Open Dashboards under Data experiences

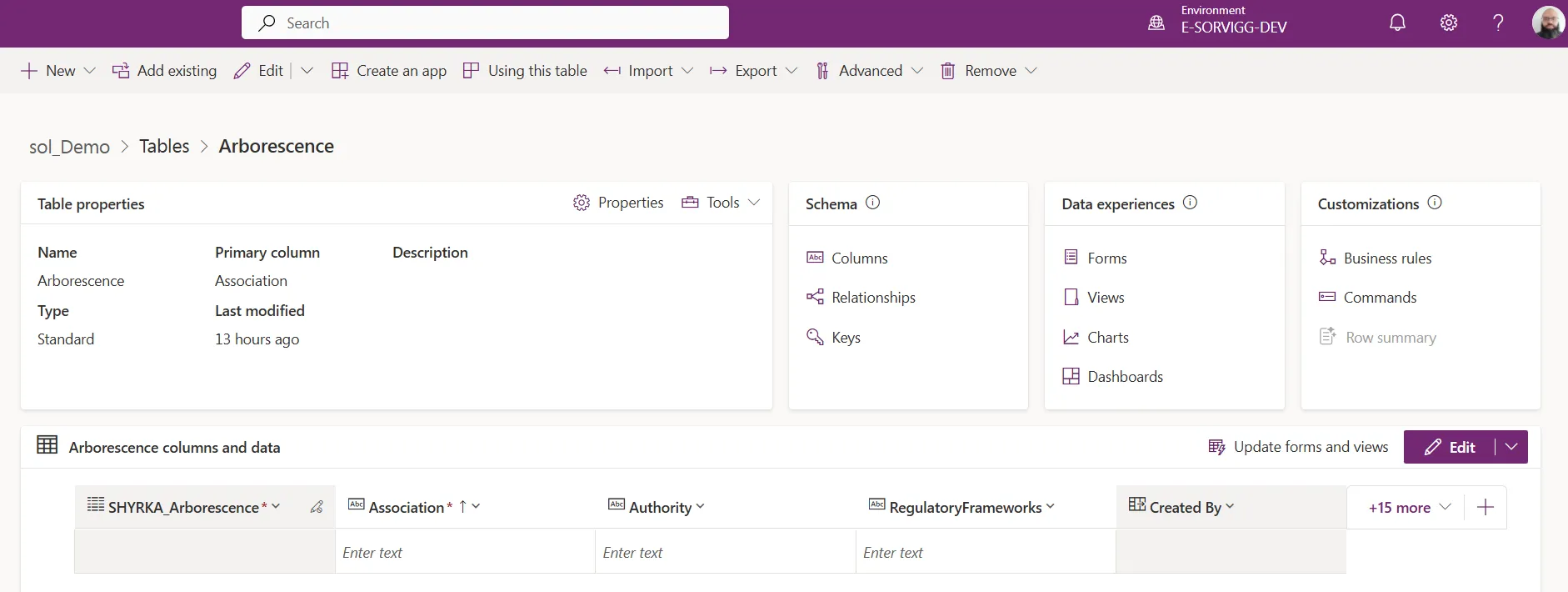1125,377
